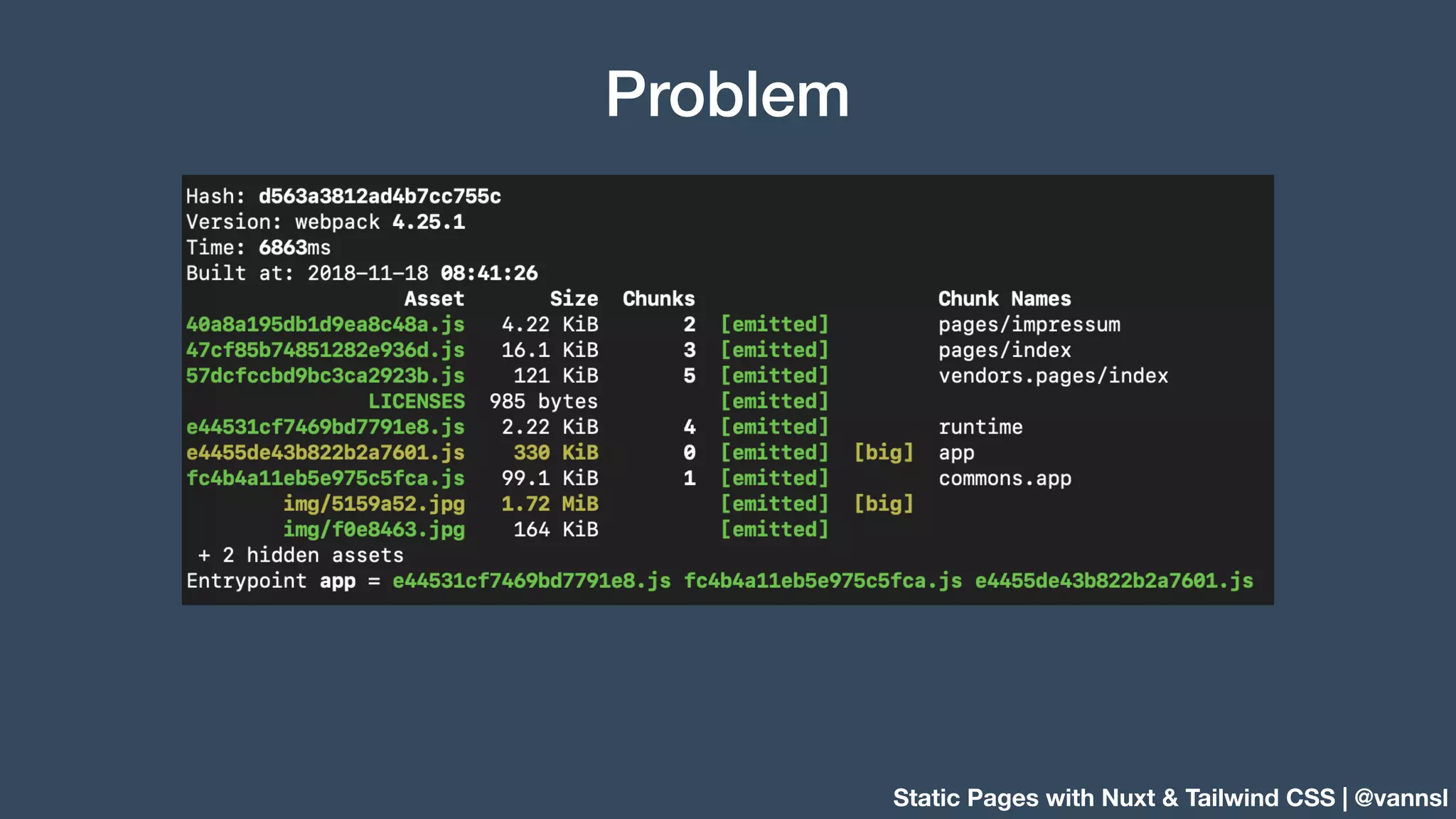Image resolution: width=1456 pixels, height=819 pixels.
Task: Select yellow e4455de43b822b2a7601.js in the asset column
Action: pos(326,452)
